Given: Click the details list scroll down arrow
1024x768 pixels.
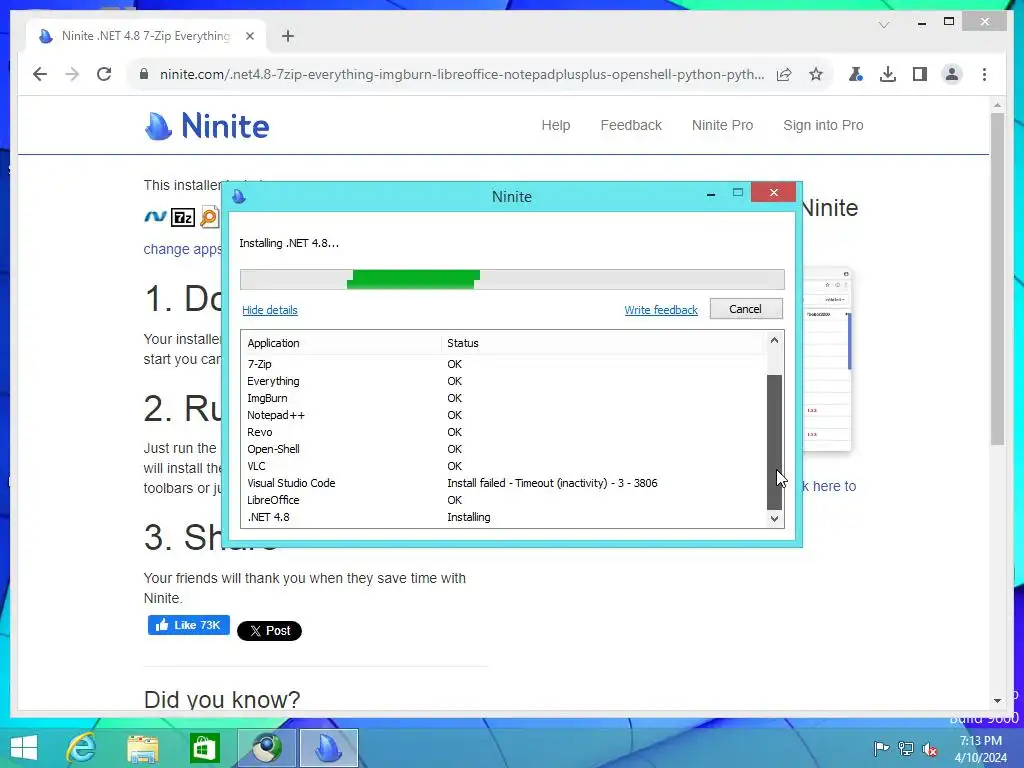Looking at the screenshot, I should pos(774,519).
